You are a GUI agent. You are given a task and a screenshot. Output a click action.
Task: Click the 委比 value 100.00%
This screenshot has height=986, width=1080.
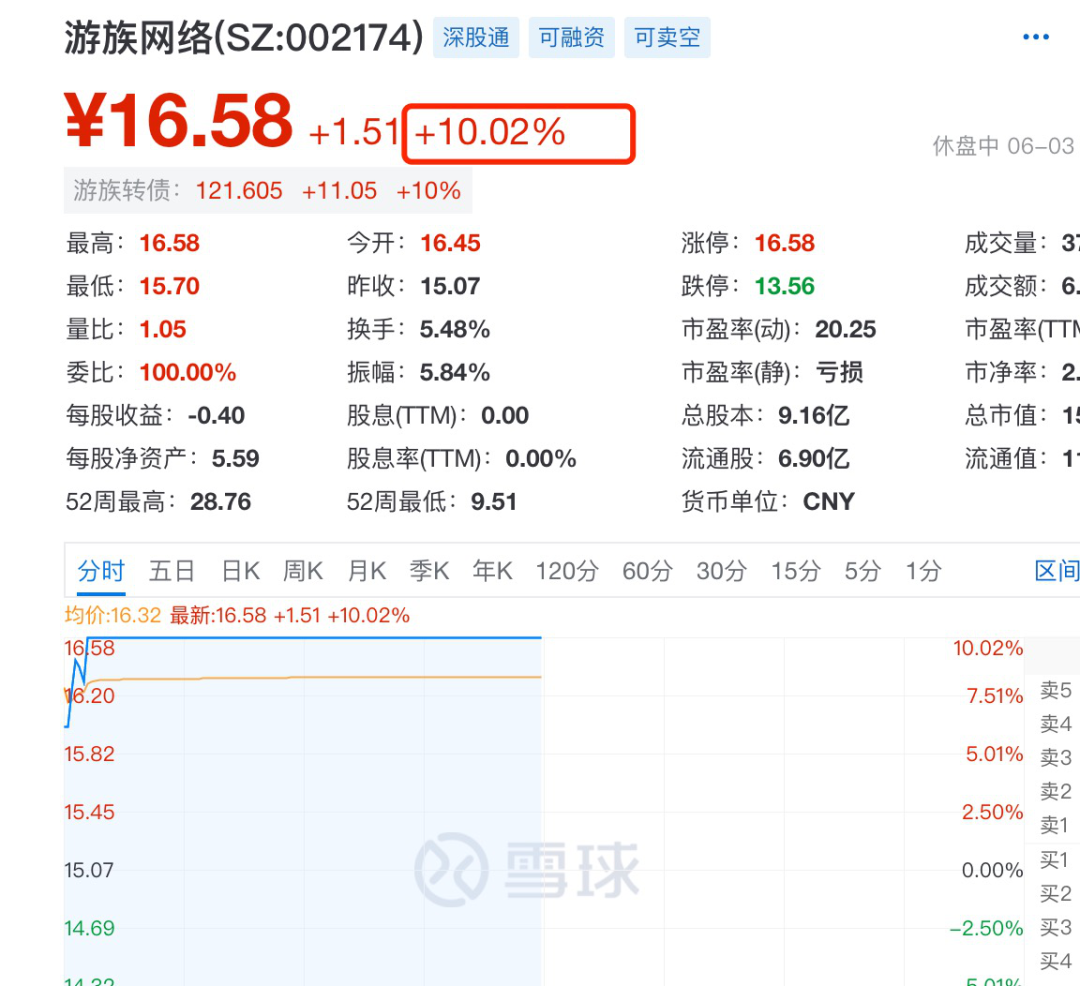tap(188, 373)
